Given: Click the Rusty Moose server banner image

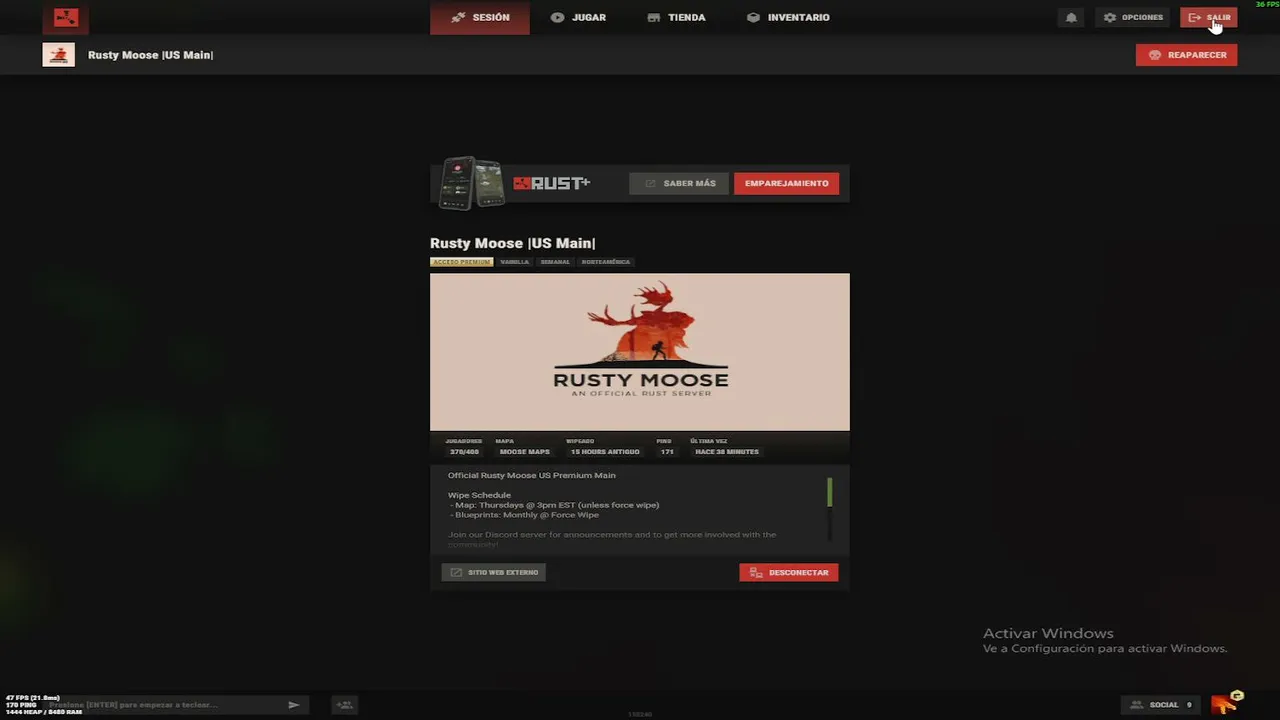Looking at the screenshot, I should [x=640, y=352].
